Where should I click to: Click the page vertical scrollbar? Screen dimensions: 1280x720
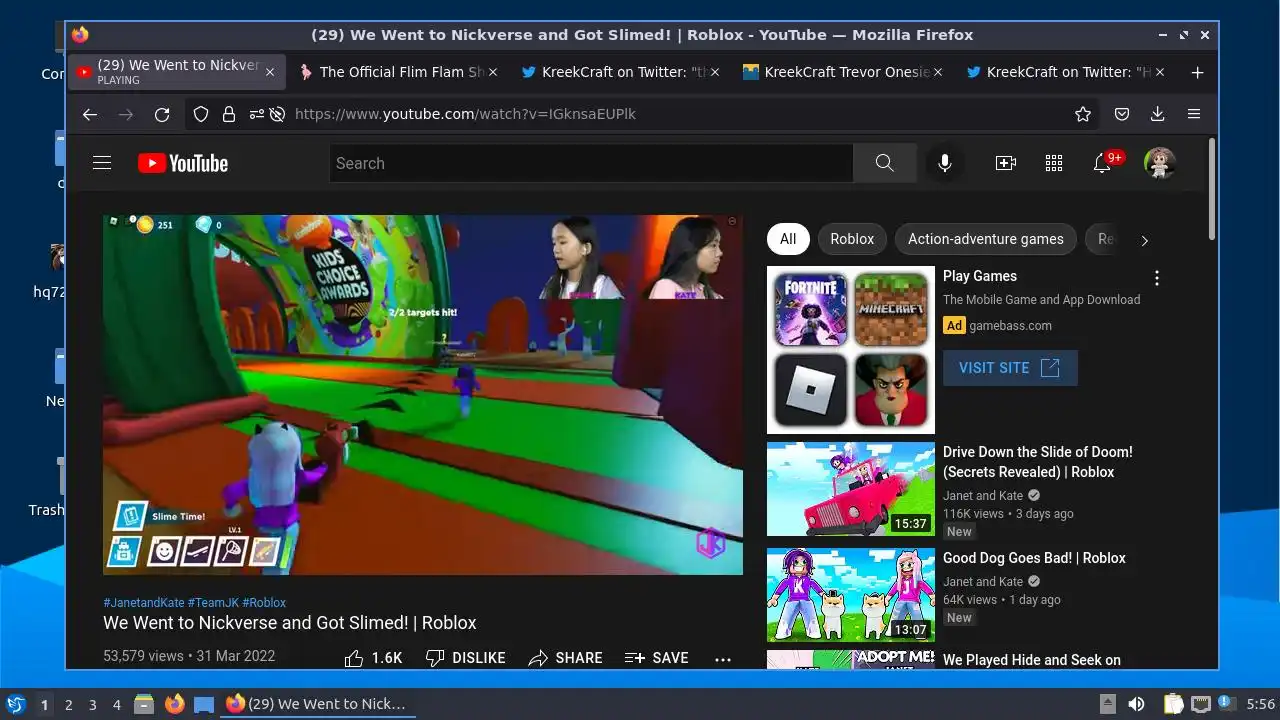coord(1212,190)
